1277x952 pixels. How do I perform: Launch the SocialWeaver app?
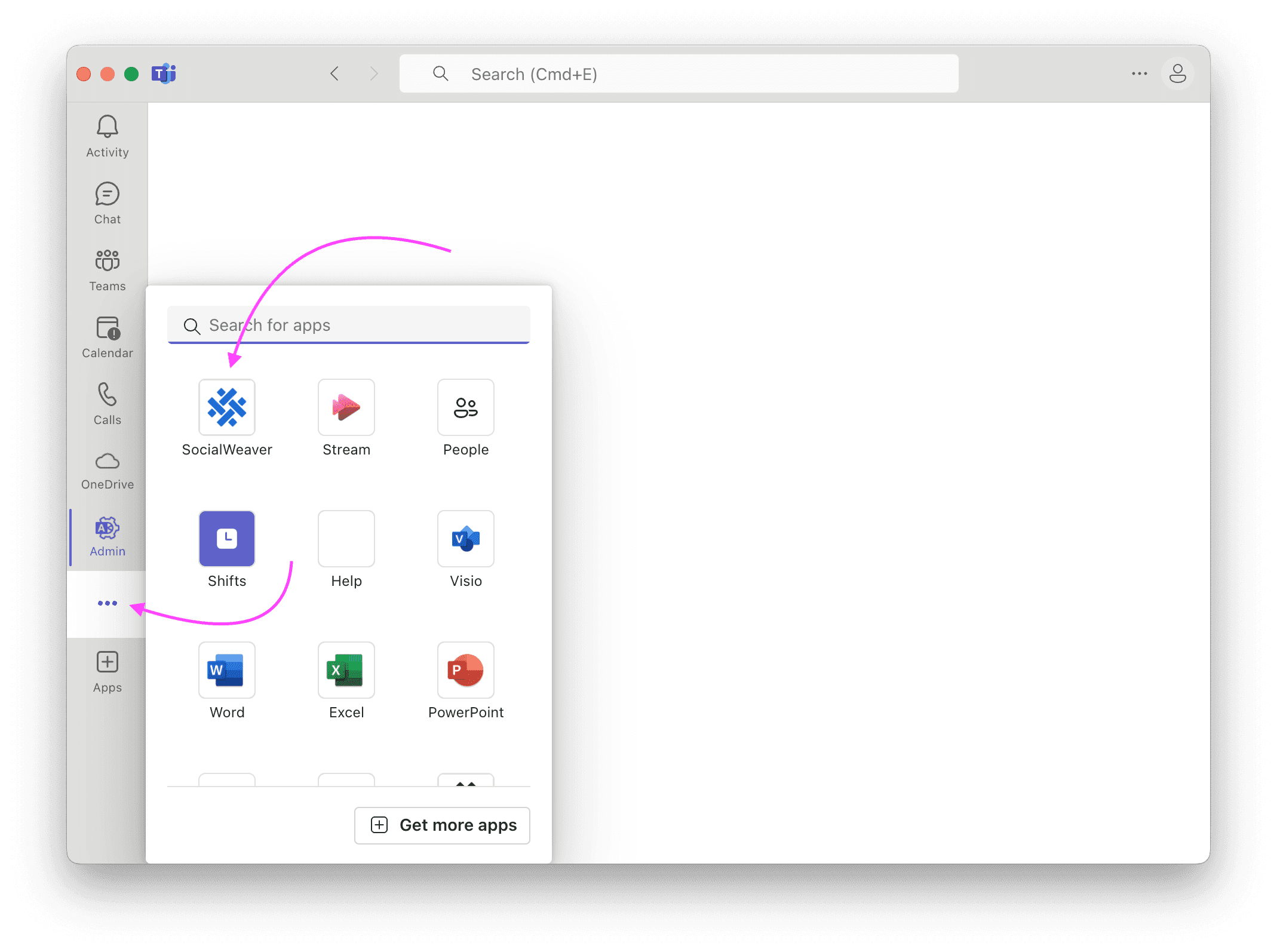[x=227, y=418]
